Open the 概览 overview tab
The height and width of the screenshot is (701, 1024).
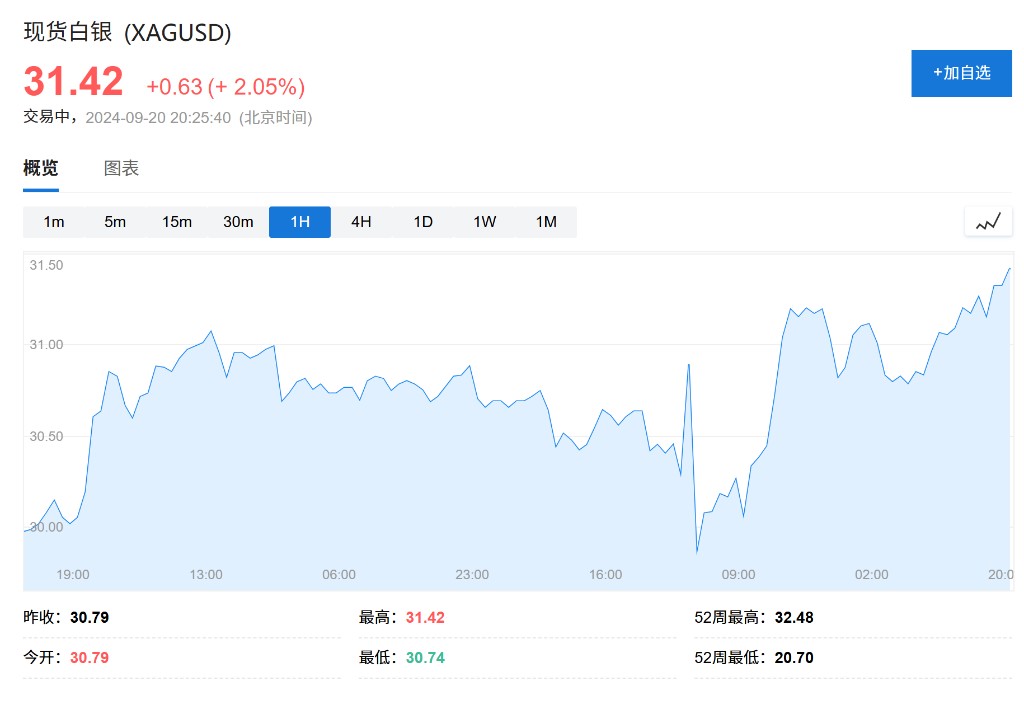tap(41, 168)
